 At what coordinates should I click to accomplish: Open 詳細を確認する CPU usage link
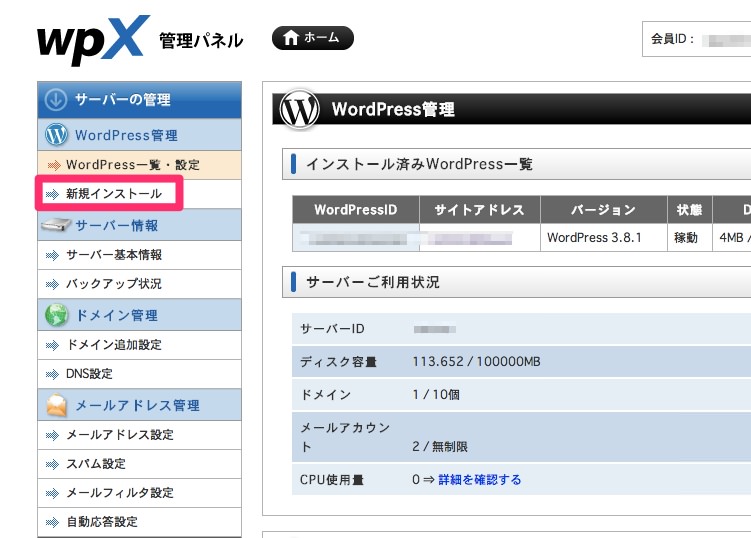point(479,480)
